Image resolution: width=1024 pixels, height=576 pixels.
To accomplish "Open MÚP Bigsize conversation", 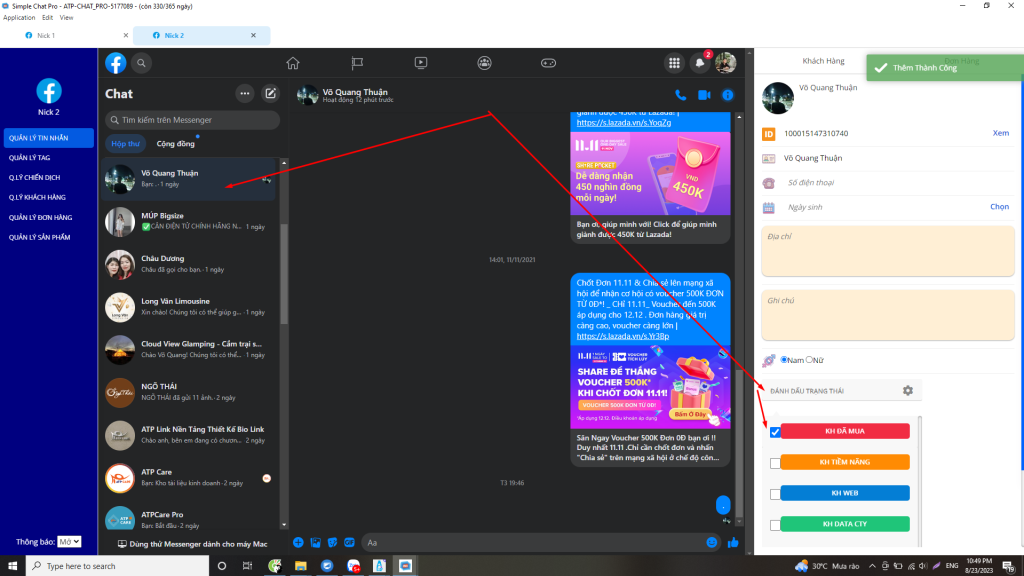I will click(x=189, y=221).
